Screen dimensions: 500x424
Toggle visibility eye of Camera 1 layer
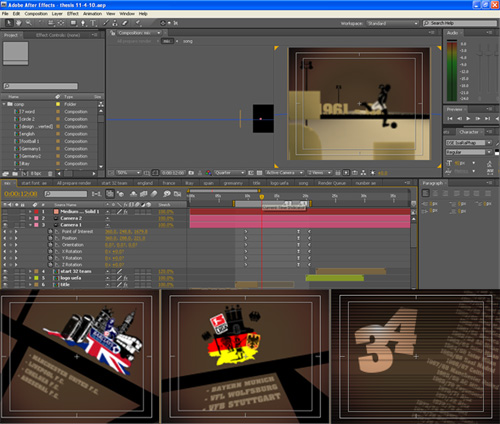click(x=5, y=225)
